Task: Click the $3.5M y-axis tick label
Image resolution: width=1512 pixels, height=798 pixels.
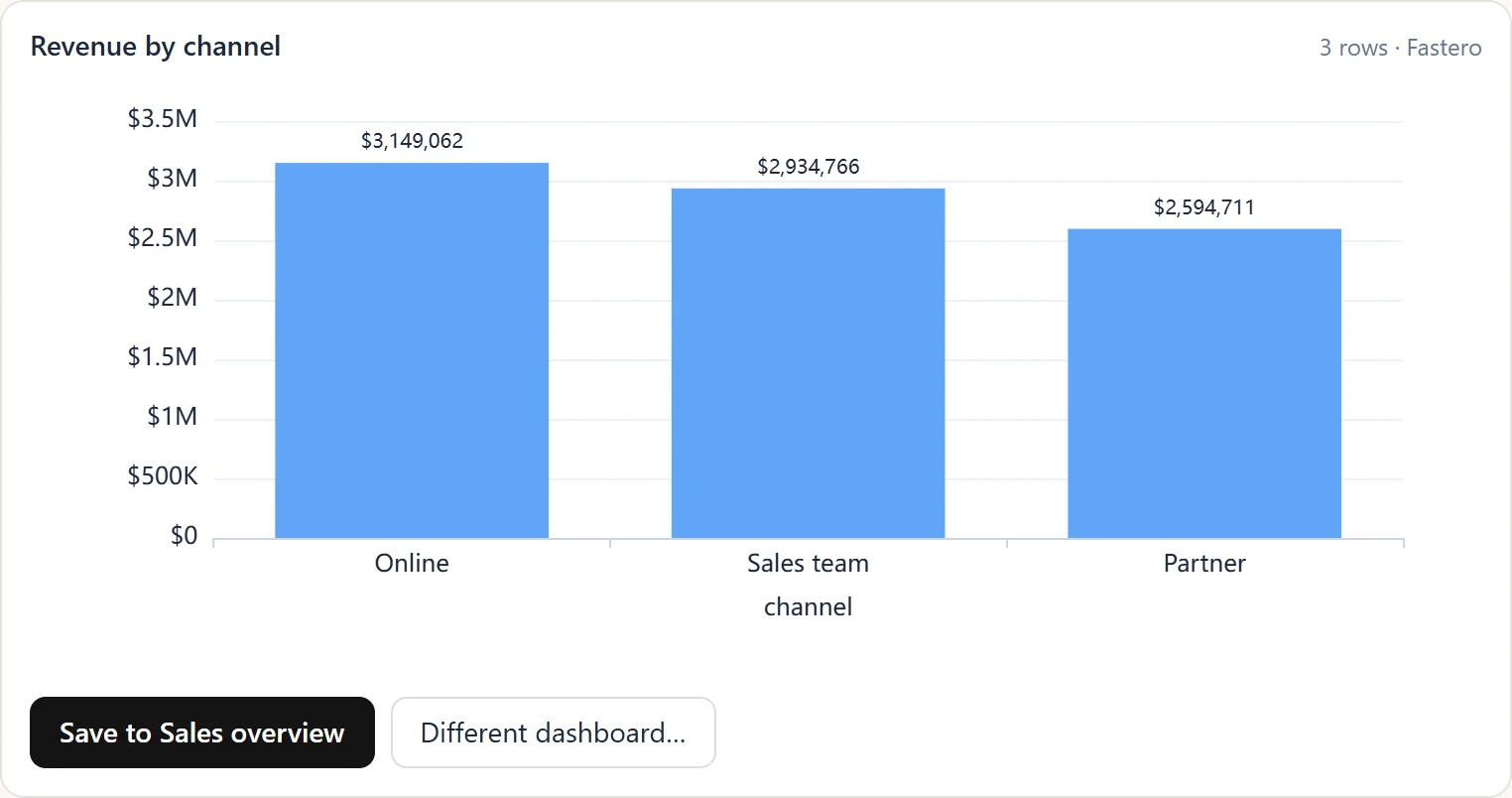Action: pyautogui.click(x=163, y=119)
